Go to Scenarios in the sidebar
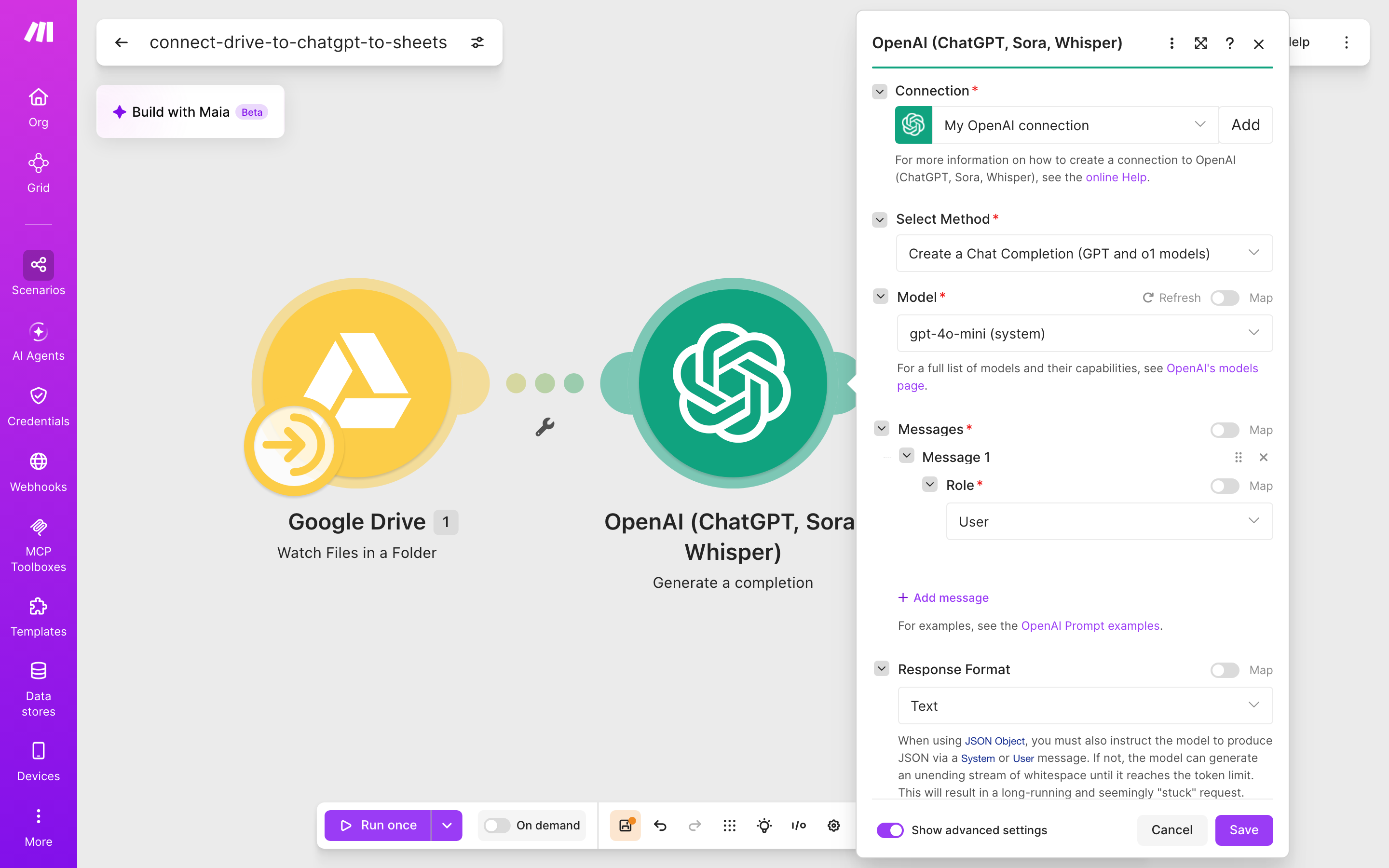The width and height of the screenshot is (1389, 868). (39, 273)
